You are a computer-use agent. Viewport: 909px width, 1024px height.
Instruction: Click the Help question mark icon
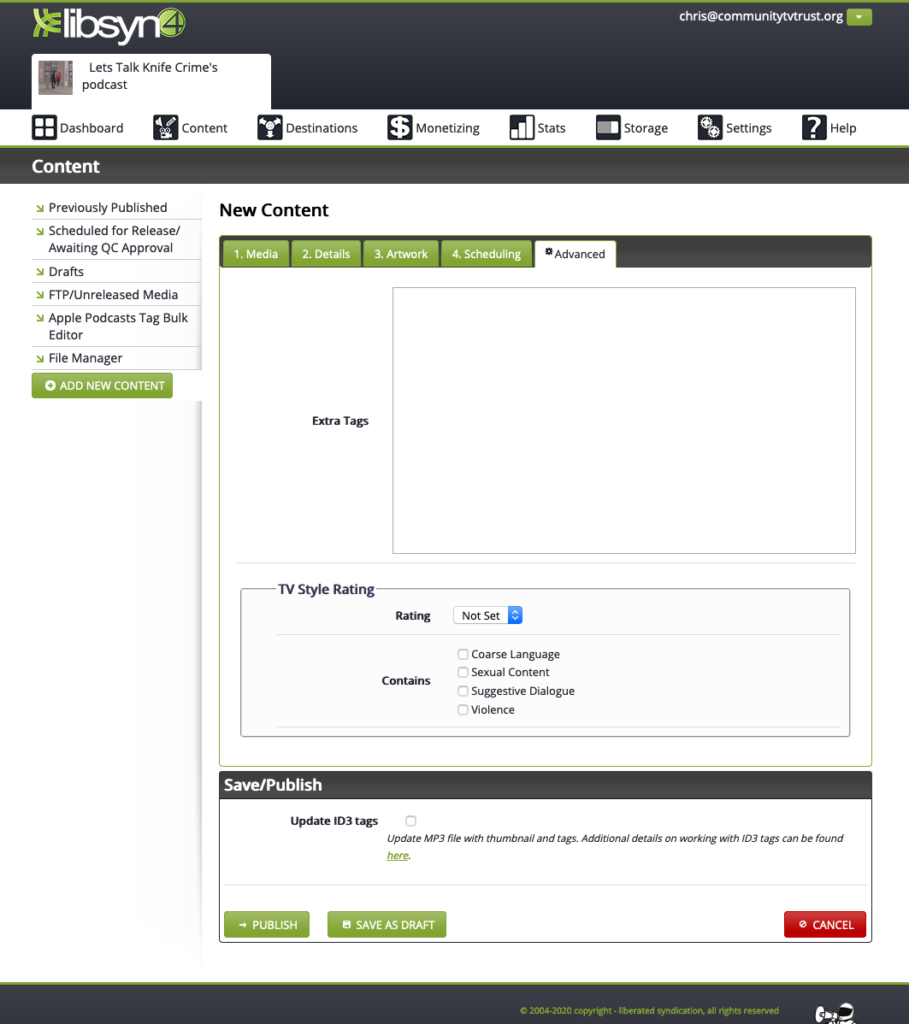tap(814, 127)
